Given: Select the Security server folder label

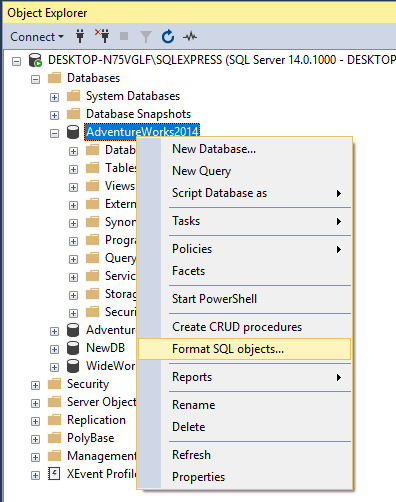Looking at the screenshot, I should point(88,384).
